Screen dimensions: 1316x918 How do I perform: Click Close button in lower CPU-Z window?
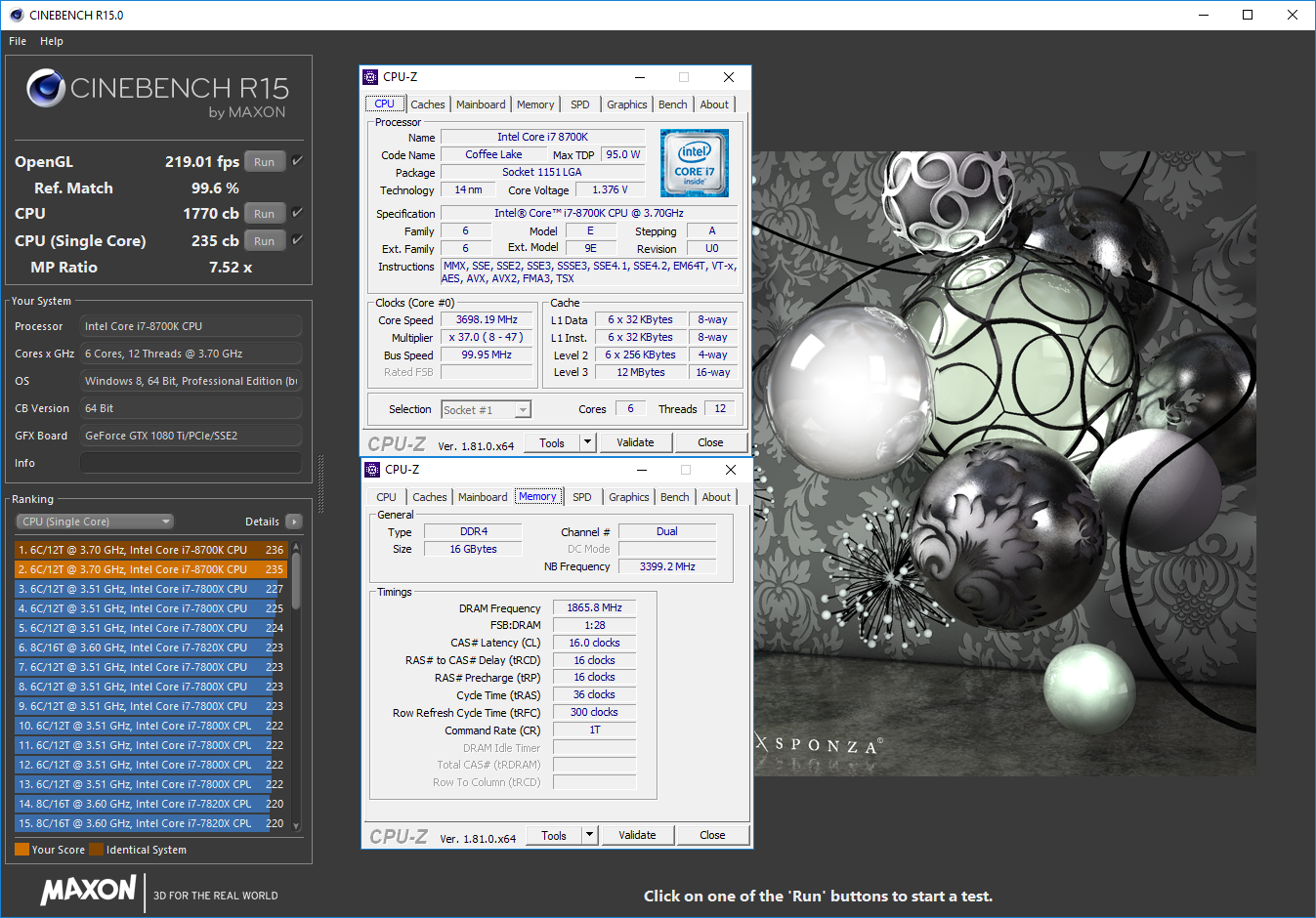point(712,835)
